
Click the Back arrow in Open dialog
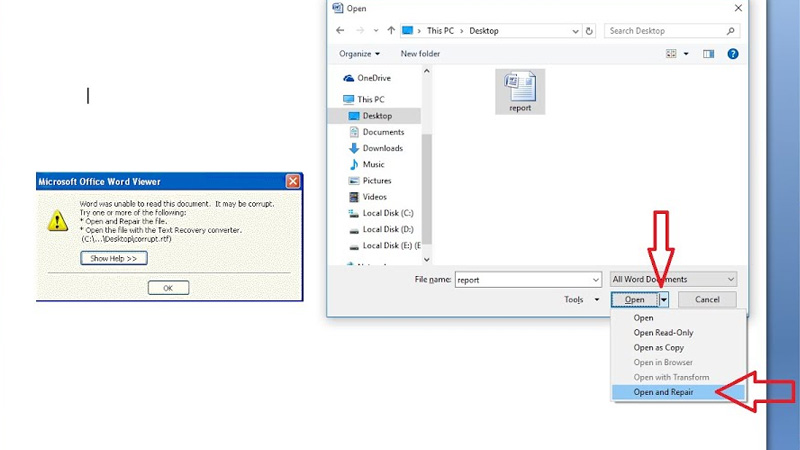click(x=340, y=31)
